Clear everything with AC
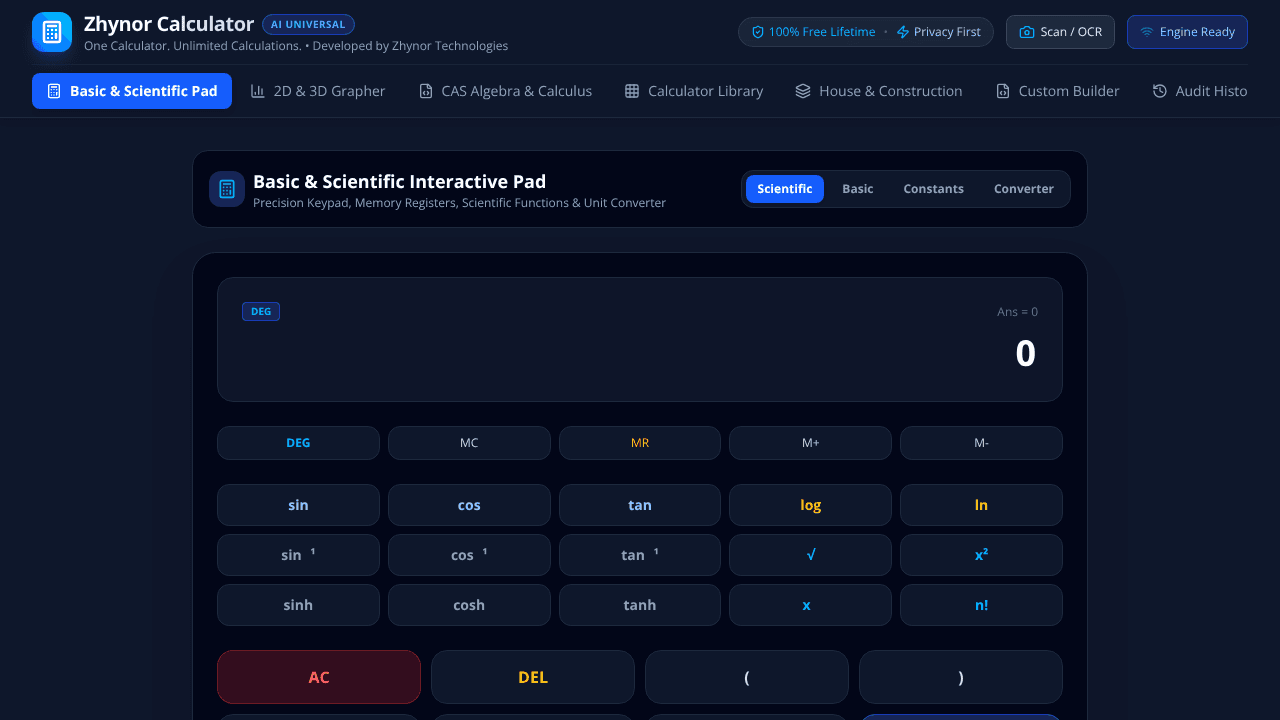 tap(319, 677)
